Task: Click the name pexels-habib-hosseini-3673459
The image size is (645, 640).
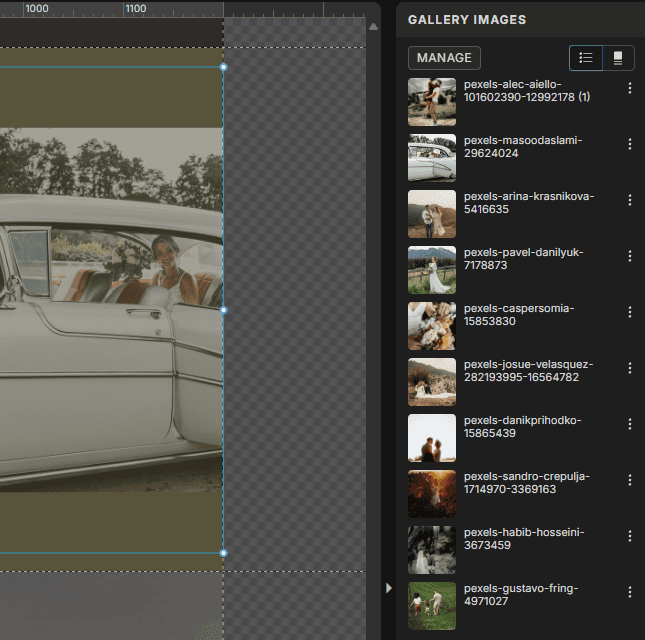Action: click(524, 538)
